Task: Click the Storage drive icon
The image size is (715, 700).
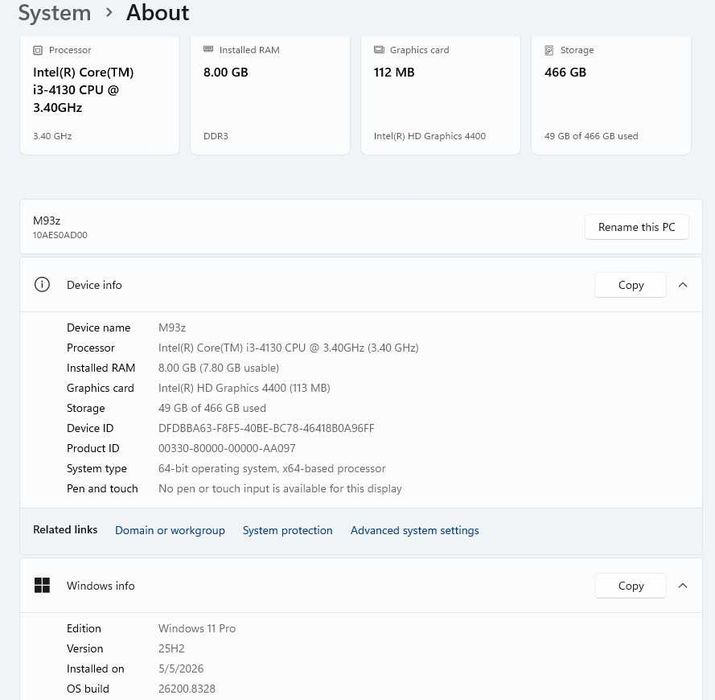Action: pos(549,50)
